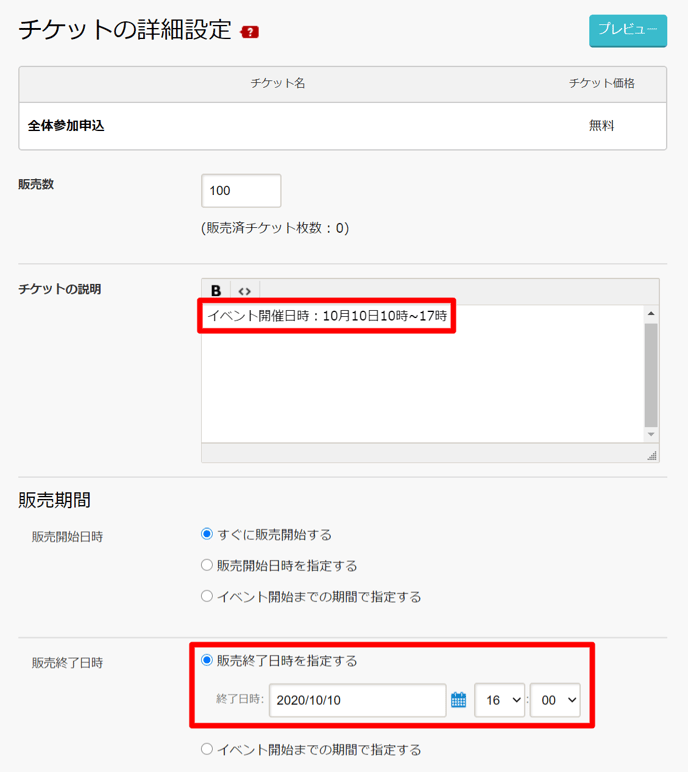
Task: Click the editor resize grip handle
Action: pyautogui.click(x=652, y=455)
